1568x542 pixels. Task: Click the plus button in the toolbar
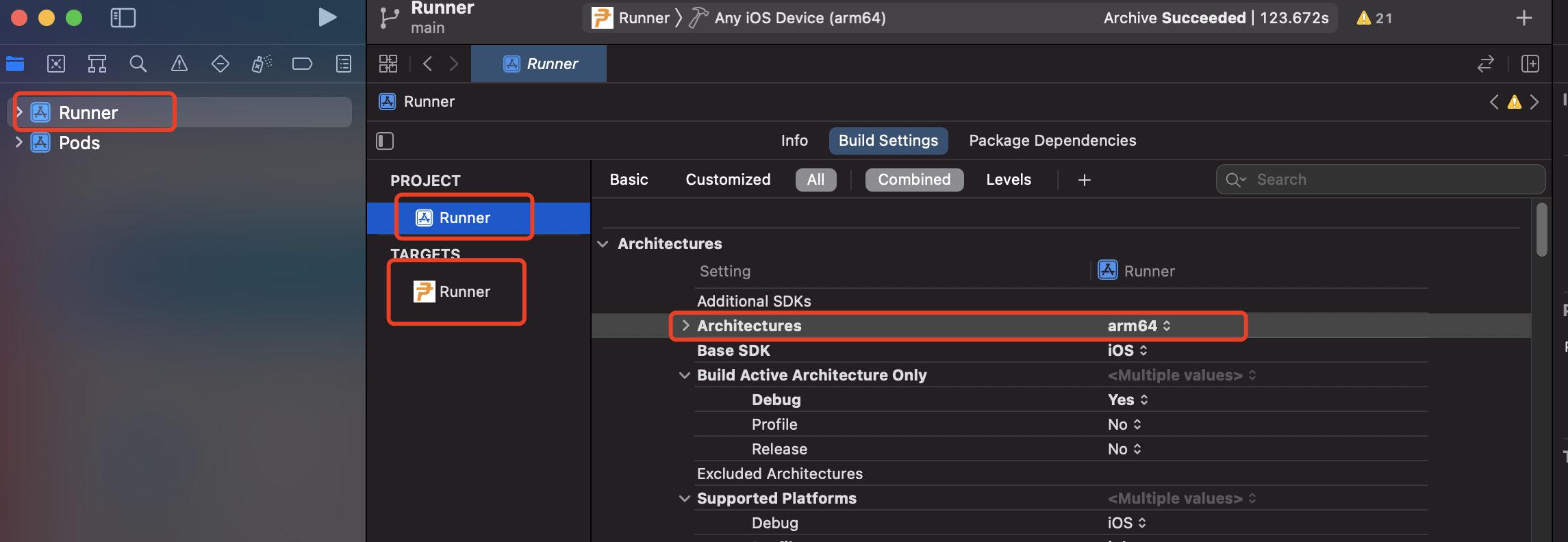coord(1524,18)
